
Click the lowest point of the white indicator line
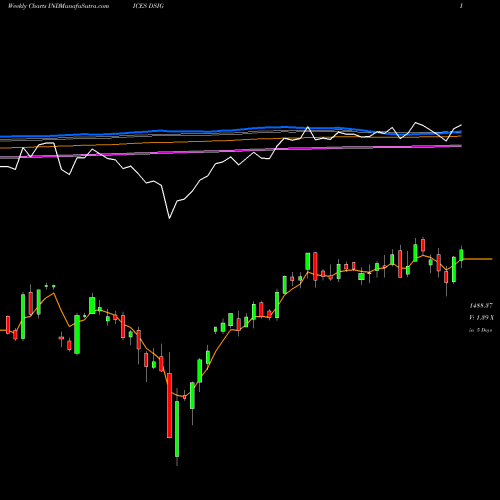pyautogui.click(x=169, y=218)
